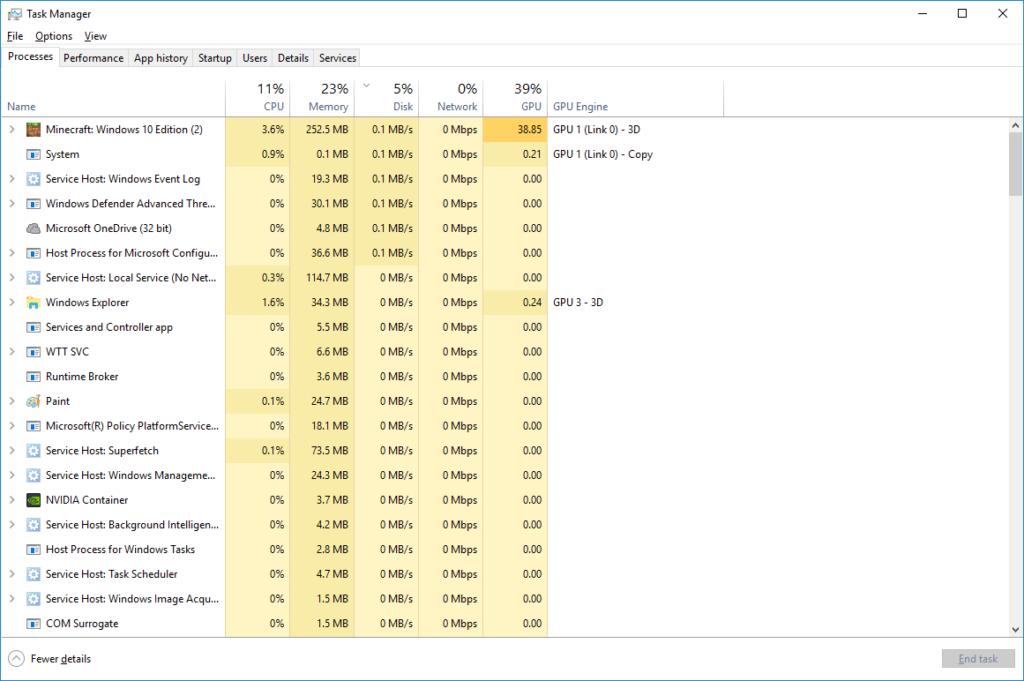Click the scroll down arrow of the process list
The image size is (1024, 681).
1015,629
